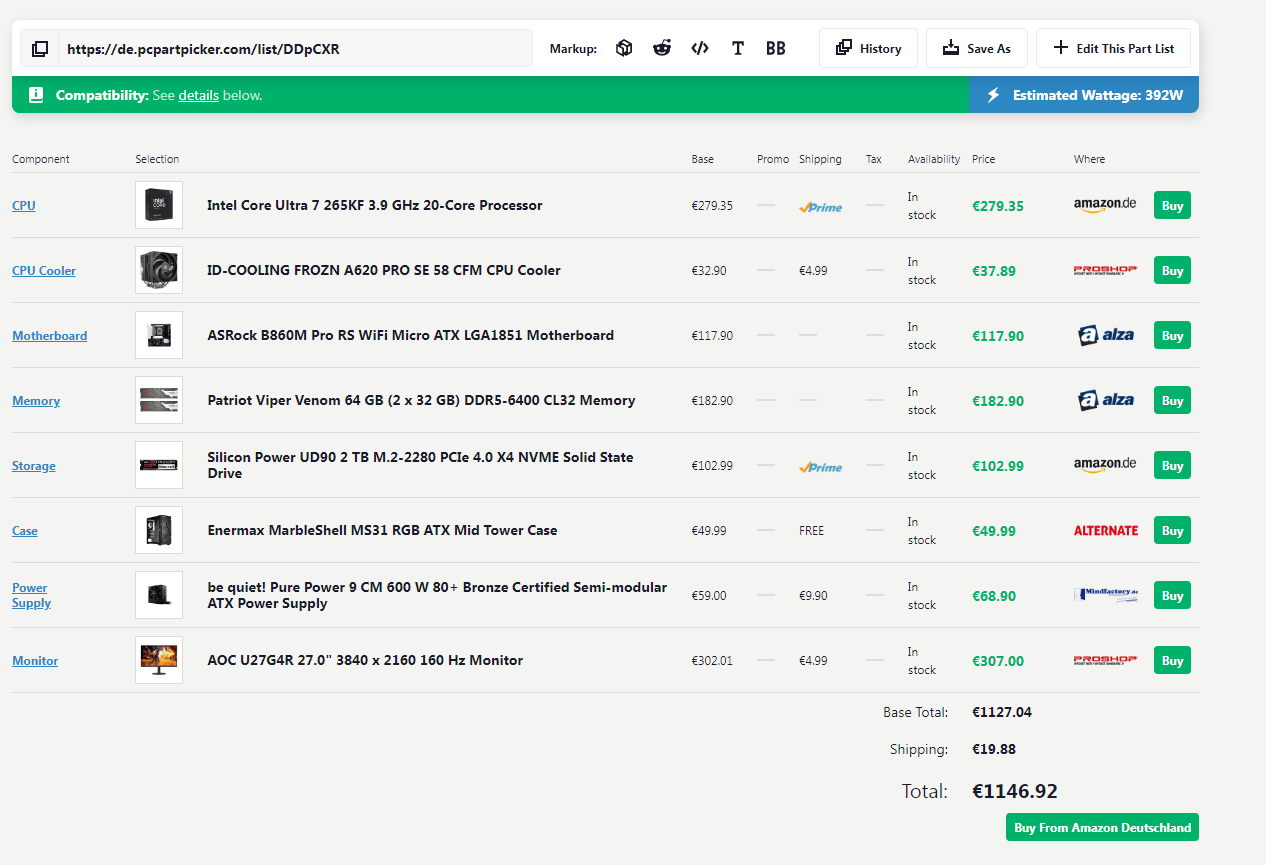1266x865 pixels.
Task: Click the compatibility info icon in green bar
Action: (x=36, y=95)
